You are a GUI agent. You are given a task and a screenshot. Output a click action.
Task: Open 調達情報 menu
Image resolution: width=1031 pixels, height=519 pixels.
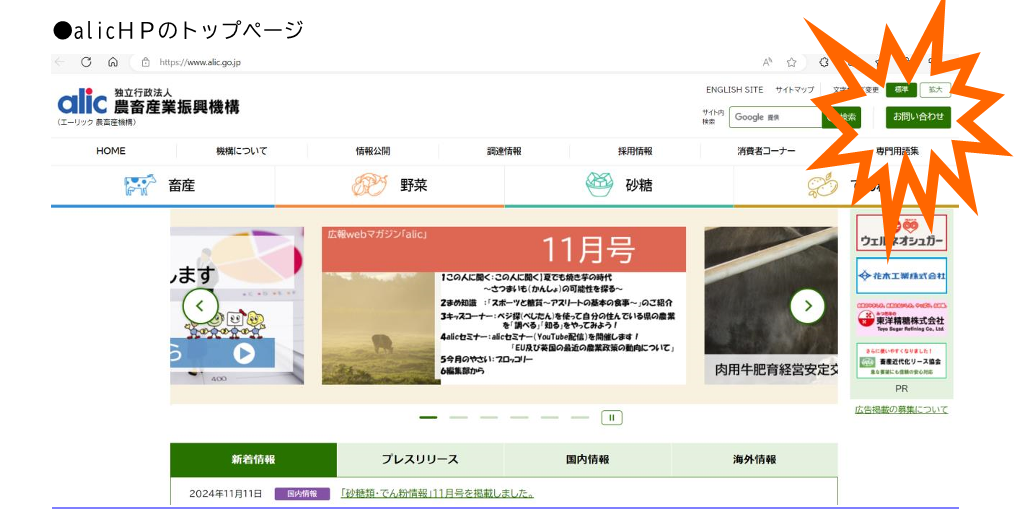(504, 151)
